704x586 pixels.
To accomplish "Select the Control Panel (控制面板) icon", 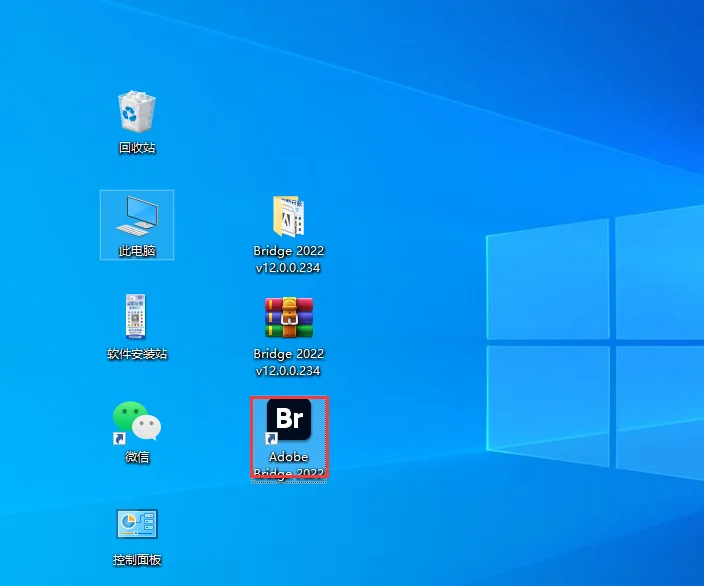I will [137, 524].
